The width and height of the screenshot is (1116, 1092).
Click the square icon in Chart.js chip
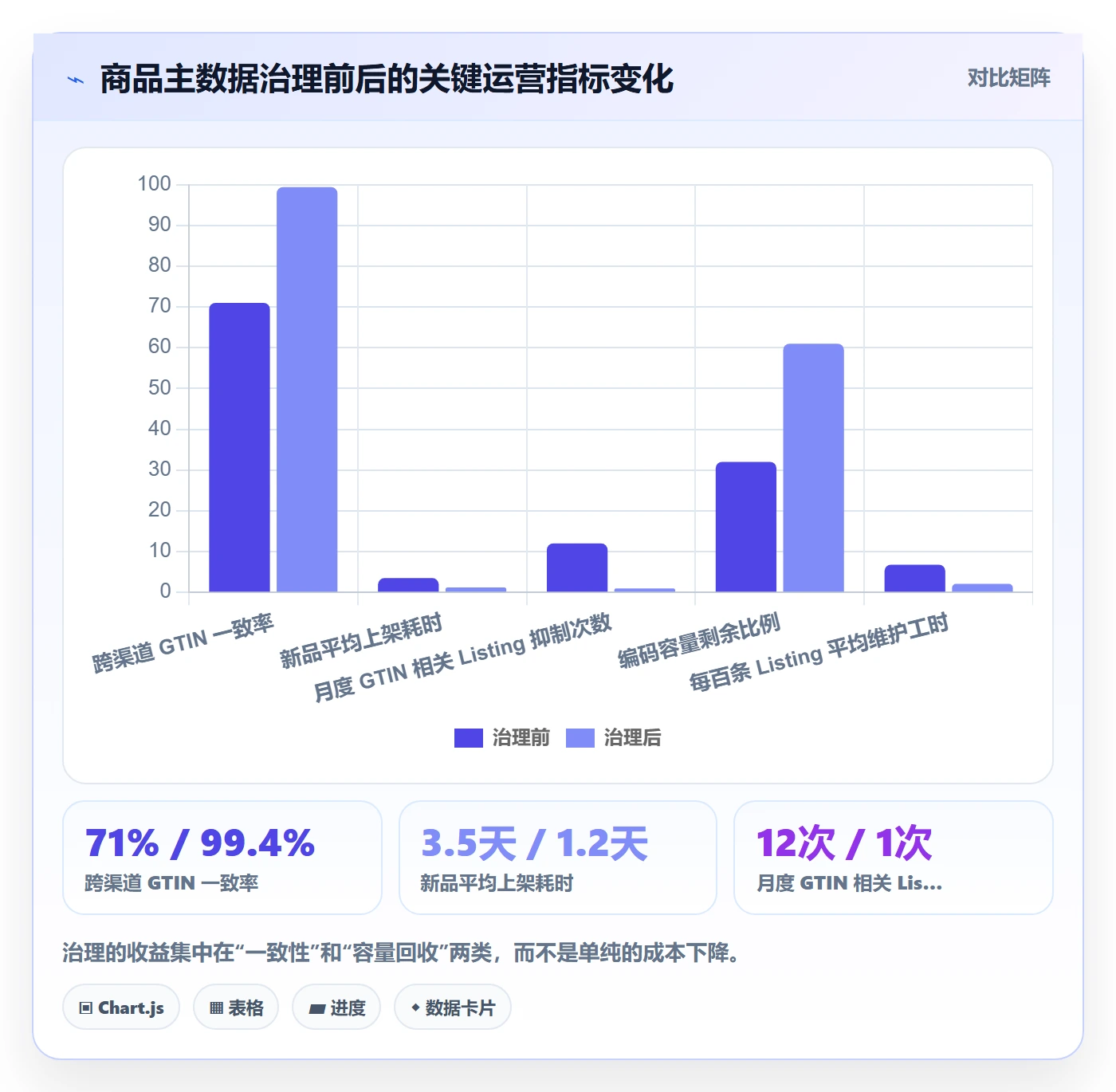[86, 1008]
